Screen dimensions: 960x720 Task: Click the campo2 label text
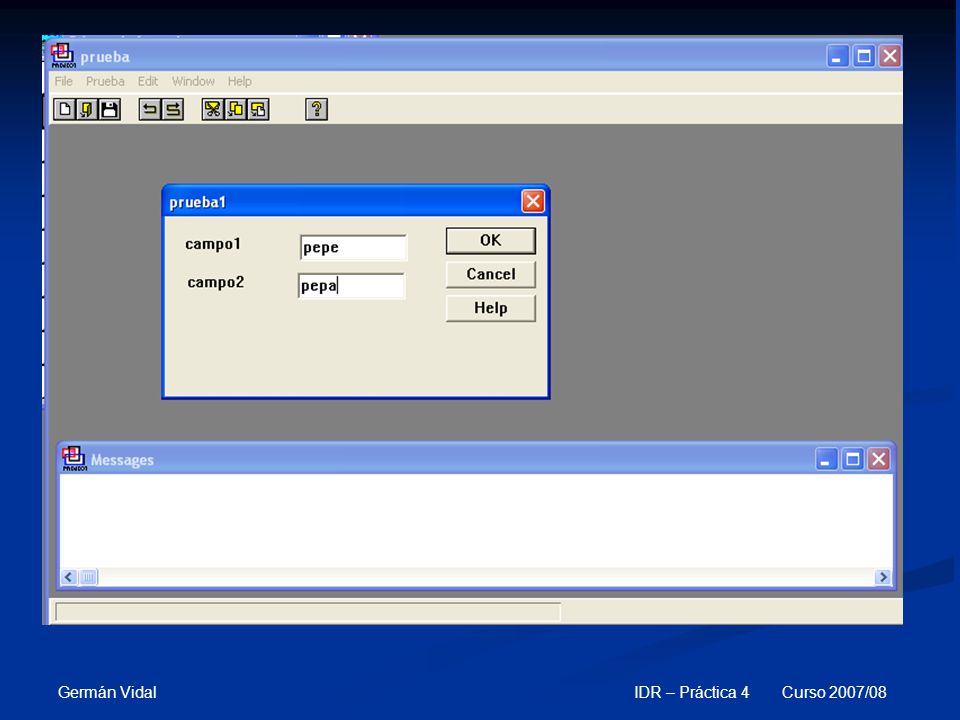click(216, 282)
